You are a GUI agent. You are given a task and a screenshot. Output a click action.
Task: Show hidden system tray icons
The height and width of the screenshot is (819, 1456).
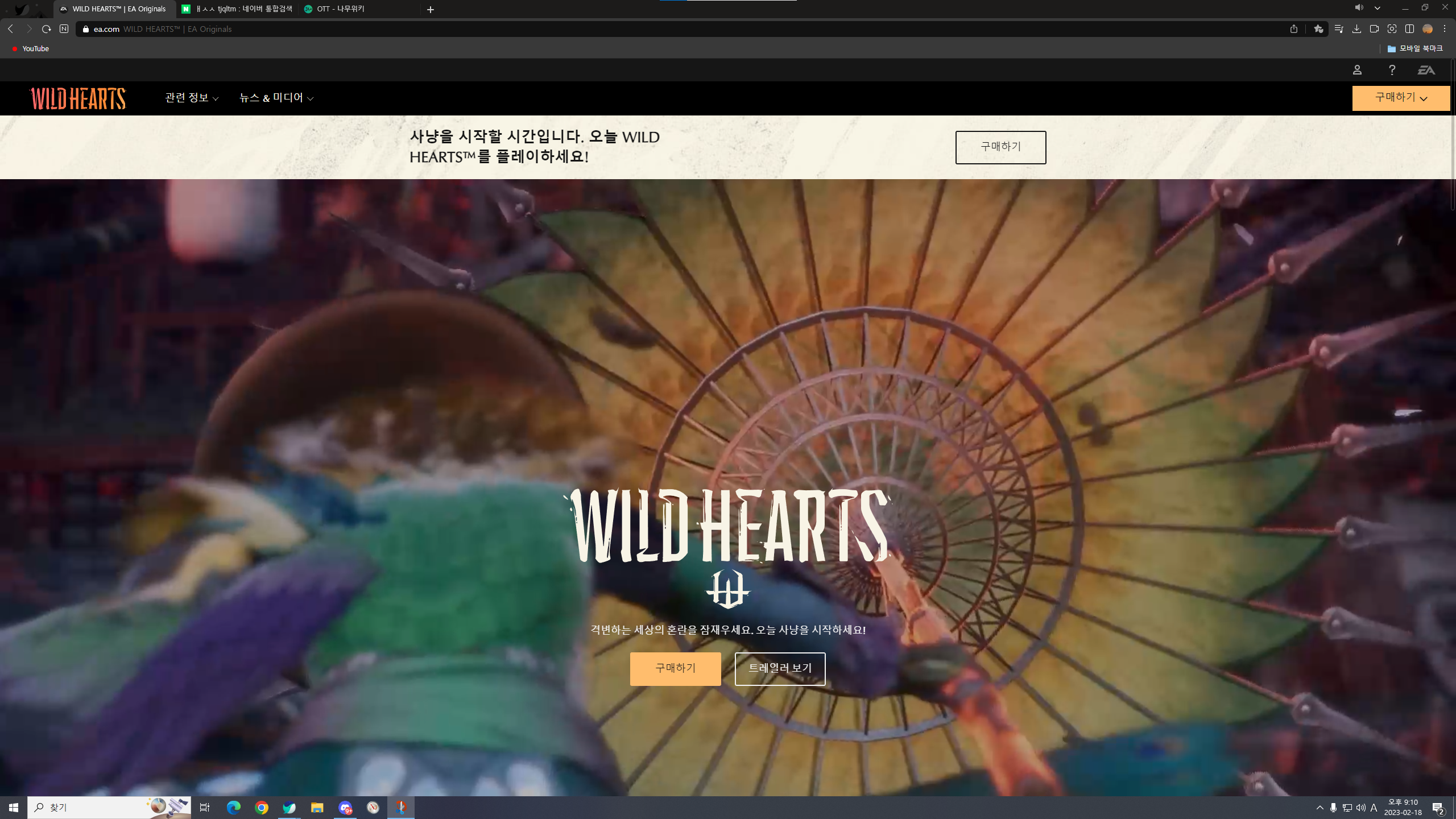click(1319, 808)
